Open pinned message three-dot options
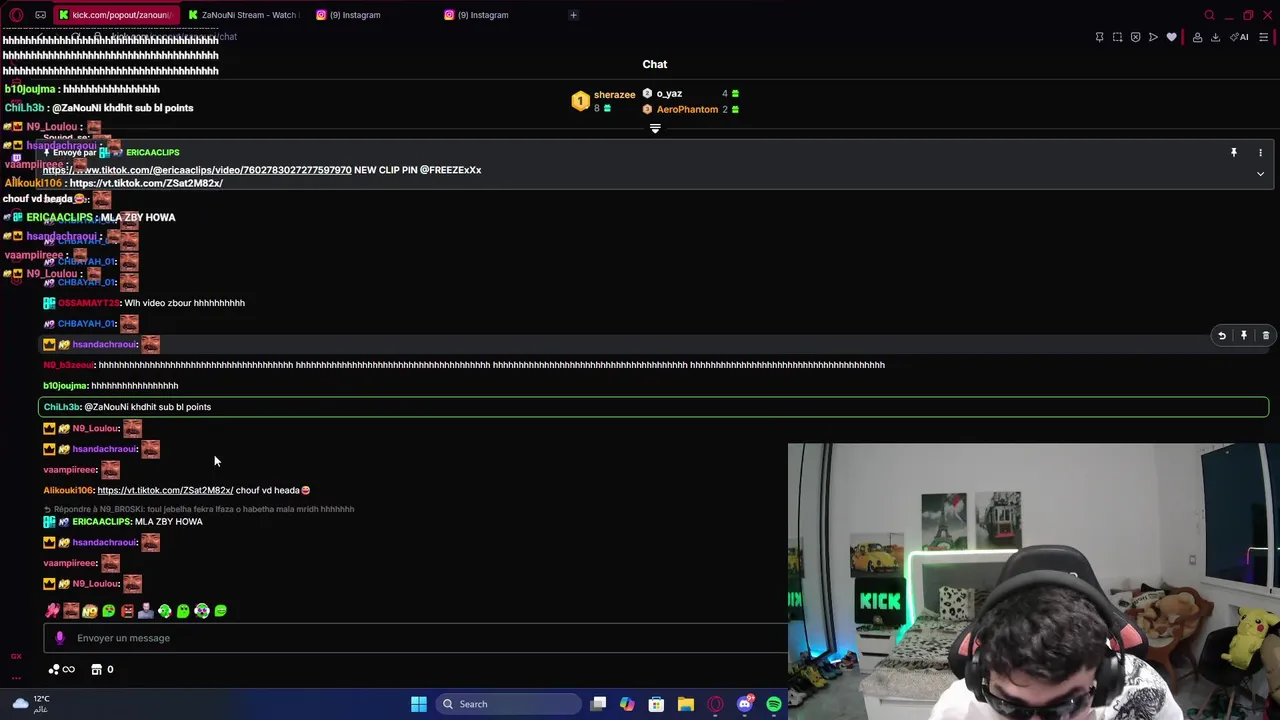Image resolution: width=1280 pixels, height=720 pixels. click(1260, 152)
